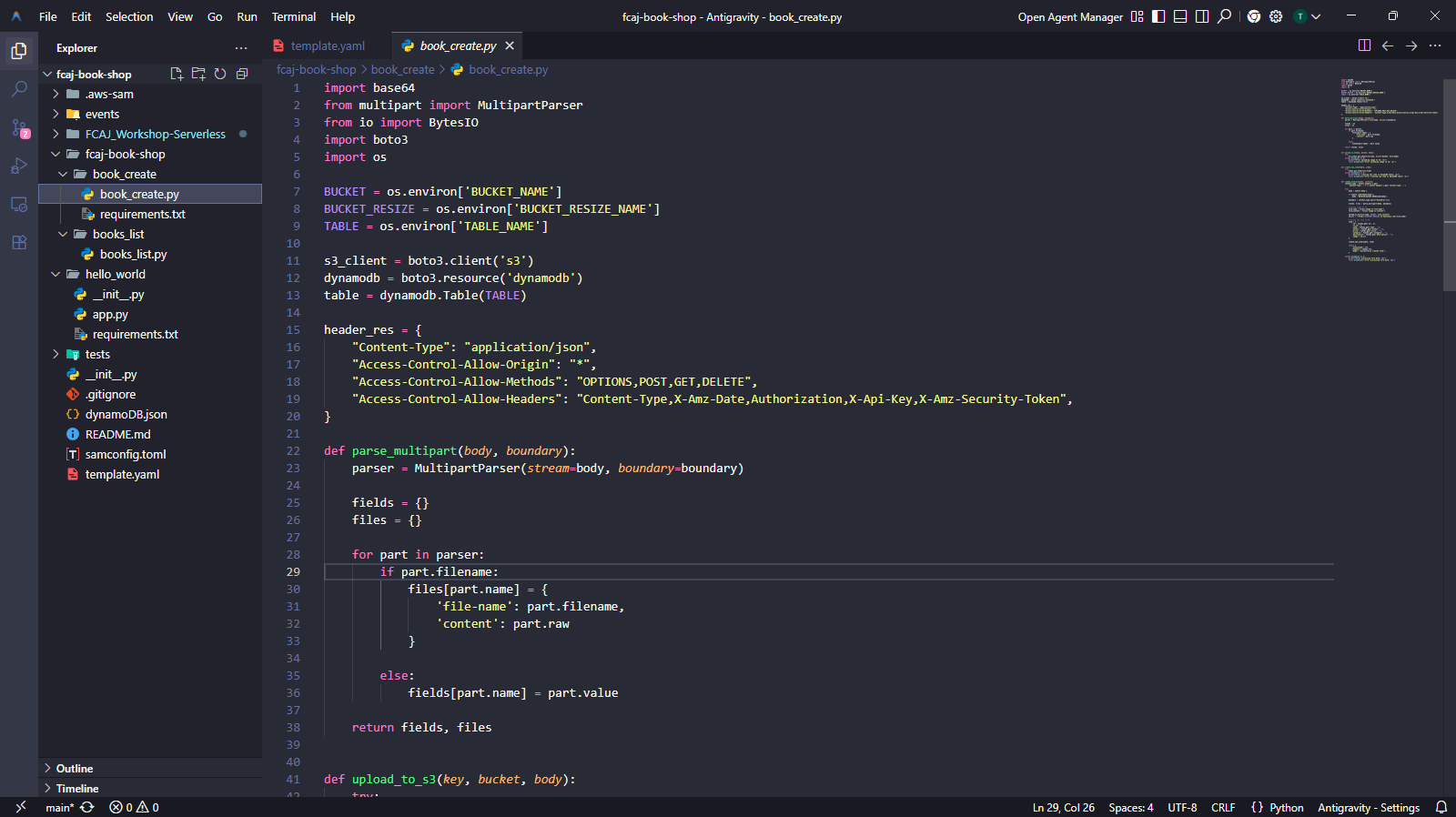Refresh the explorer file tree
The image size is (1456, 817).
pyautogui.click(x=220, y=74)
